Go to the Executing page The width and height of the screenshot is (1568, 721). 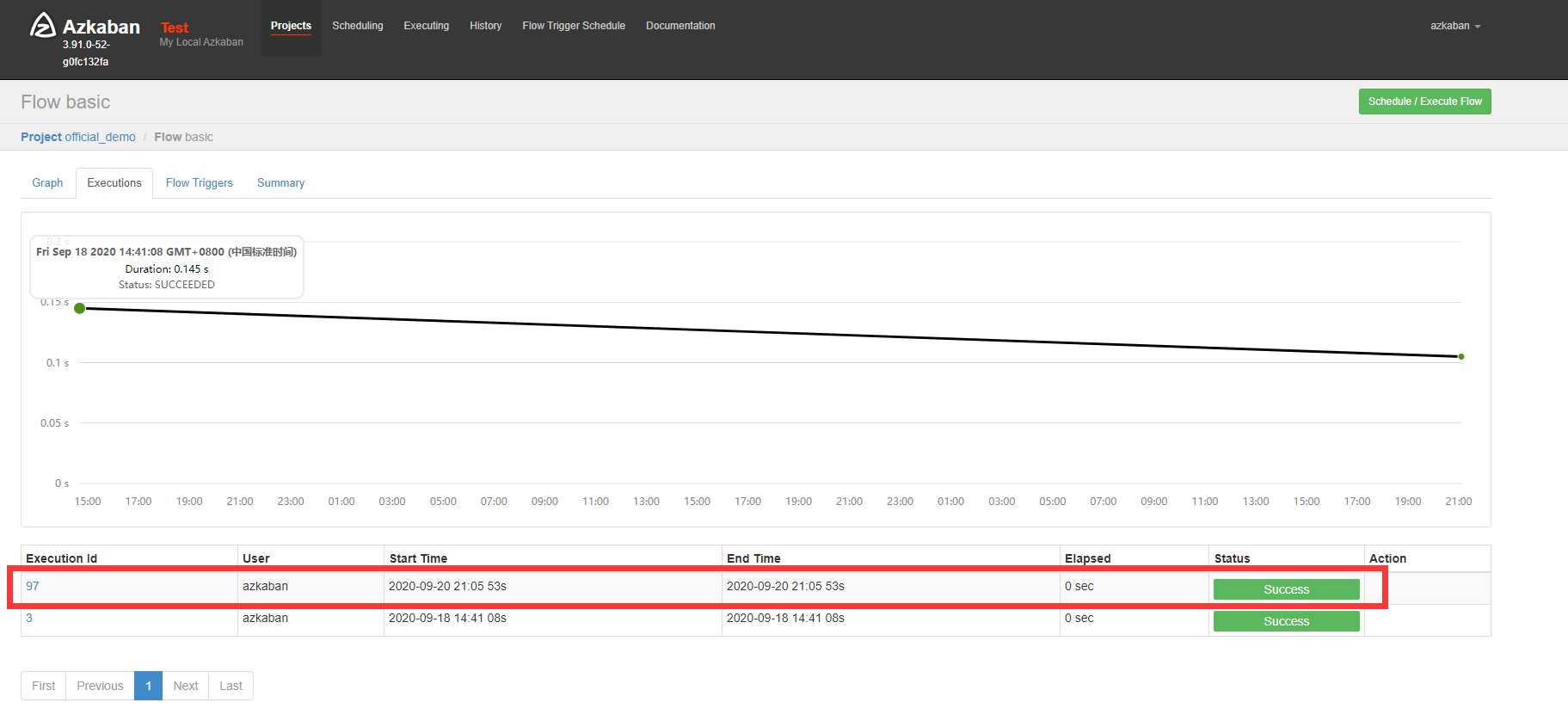(x=427, y=26)
